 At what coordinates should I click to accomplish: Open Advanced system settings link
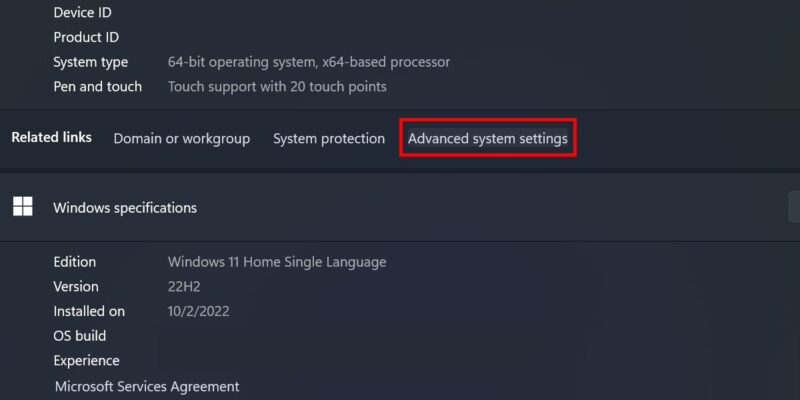click(488, 138)
